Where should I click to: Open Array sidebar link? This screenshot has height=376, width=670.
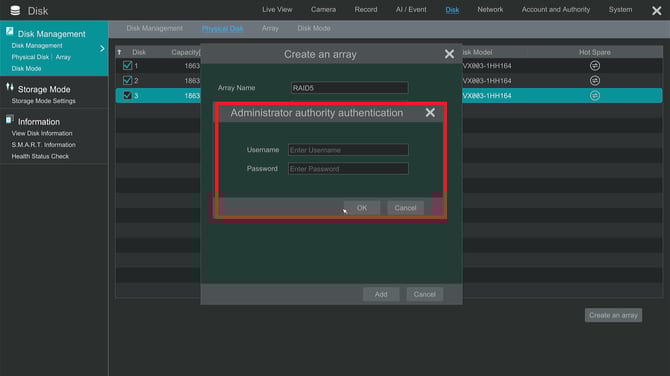click(63, 57)
